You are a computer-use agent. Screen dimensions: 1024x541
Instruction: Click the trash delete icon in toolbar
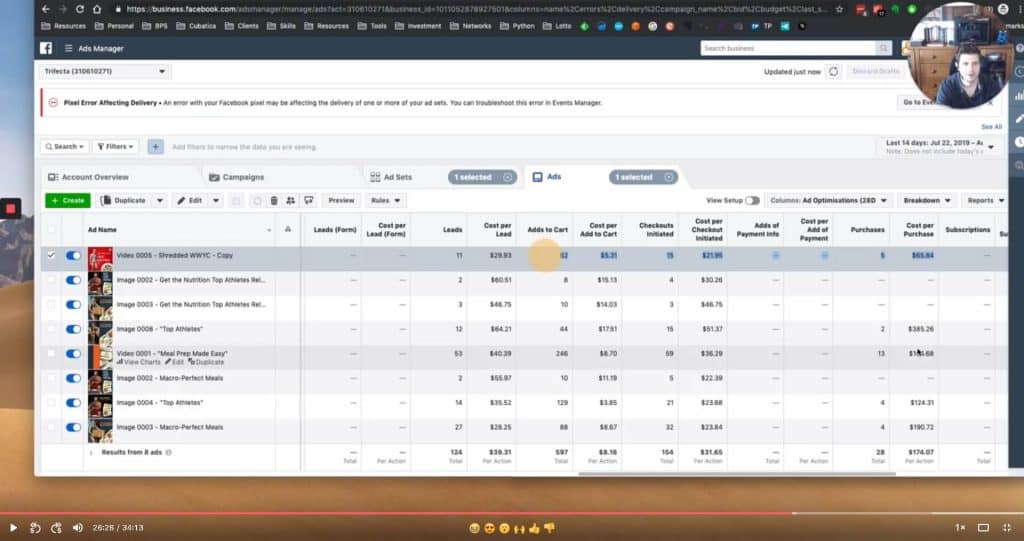point(275,200)
